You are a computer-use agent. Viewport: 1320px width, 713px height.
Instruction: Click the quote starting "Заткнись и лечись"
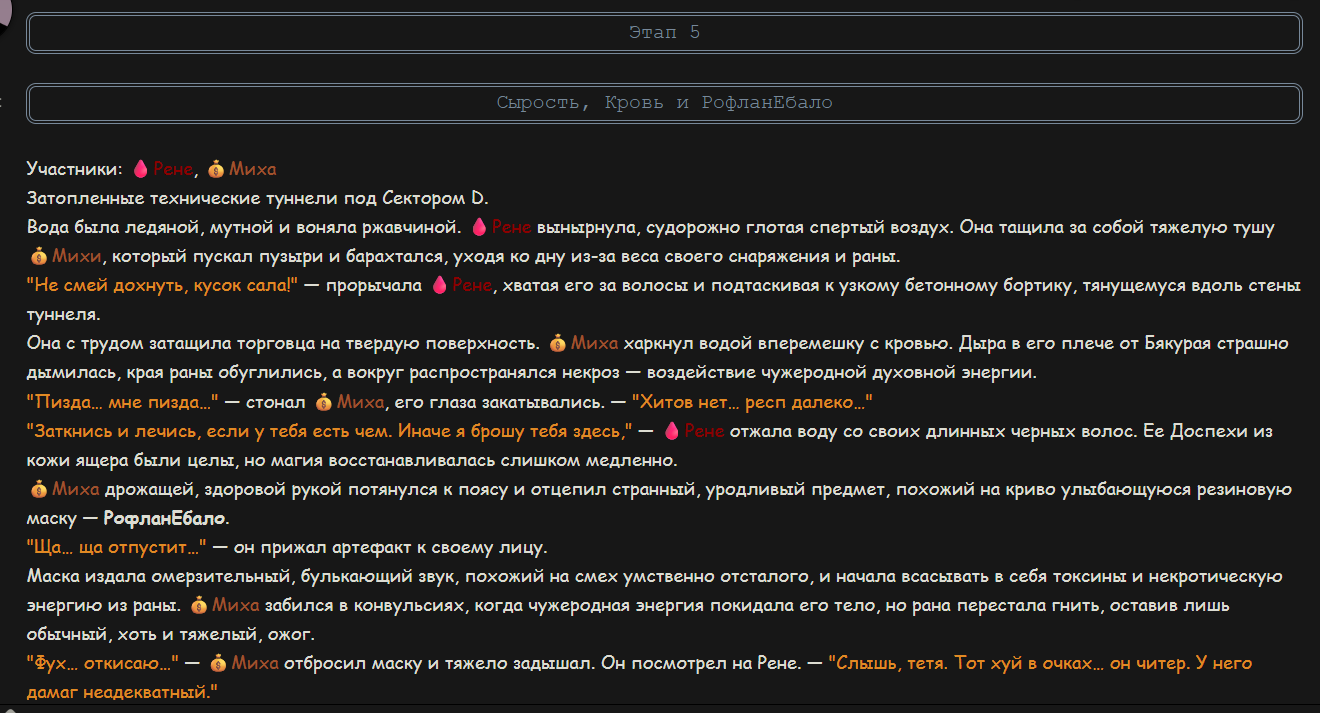coord(331,431)
